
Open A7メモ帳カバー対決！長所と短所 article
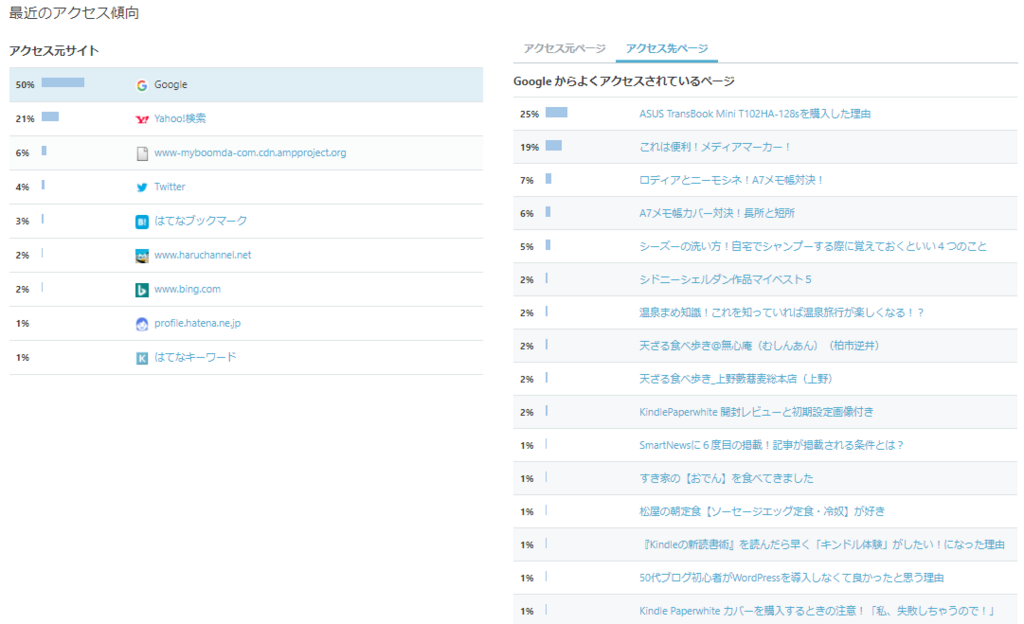[x=716, y=213]
